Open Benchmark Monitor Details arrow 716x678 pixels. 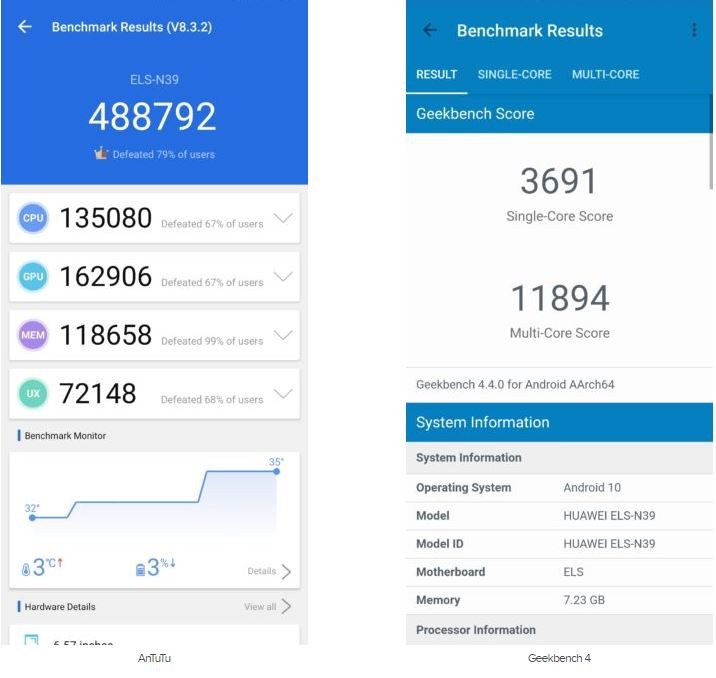point(286,571)
